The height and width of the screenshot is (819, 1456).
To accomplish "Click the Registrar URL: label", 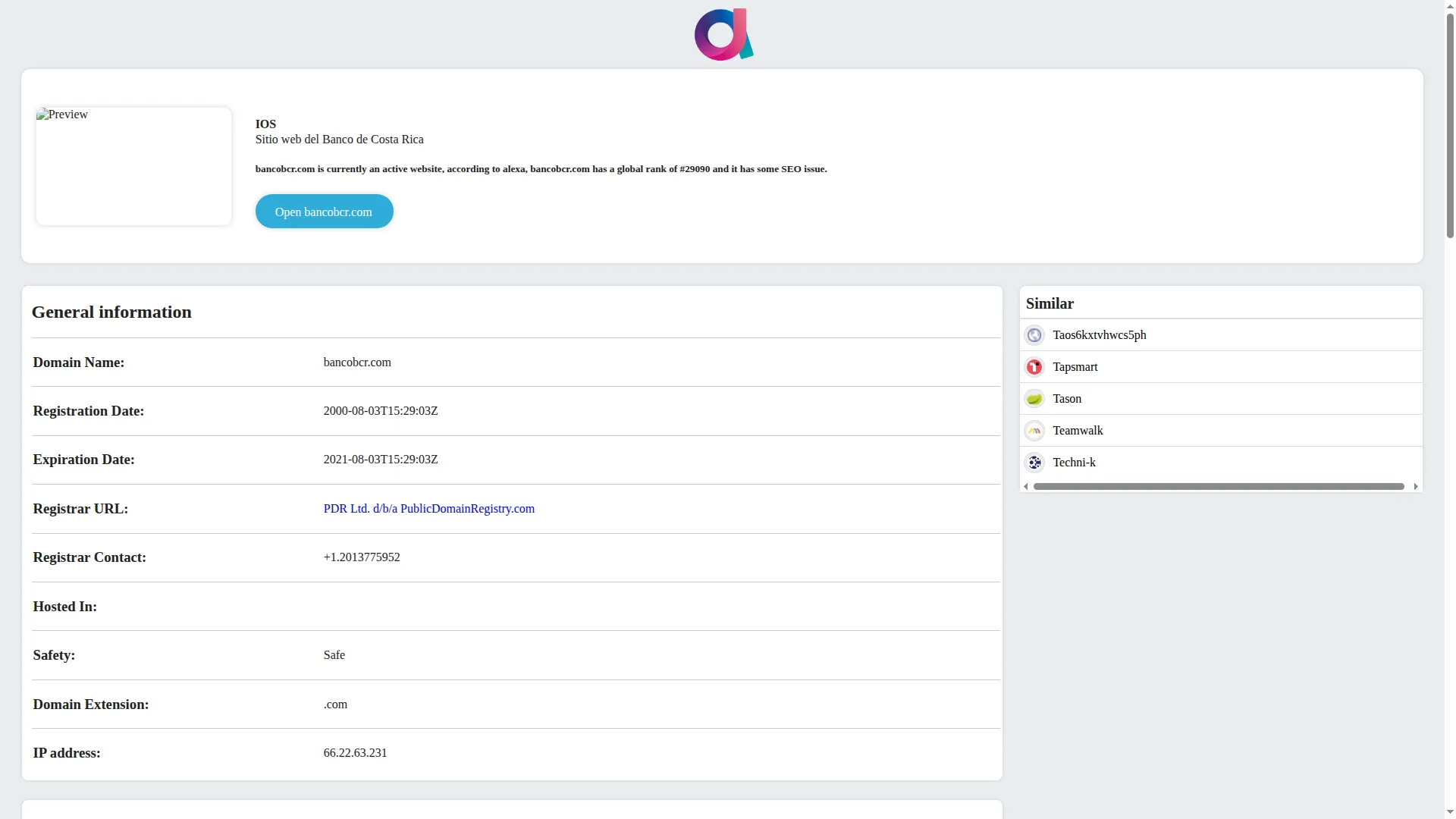I will pyautogui.click(x=80, y=509).
